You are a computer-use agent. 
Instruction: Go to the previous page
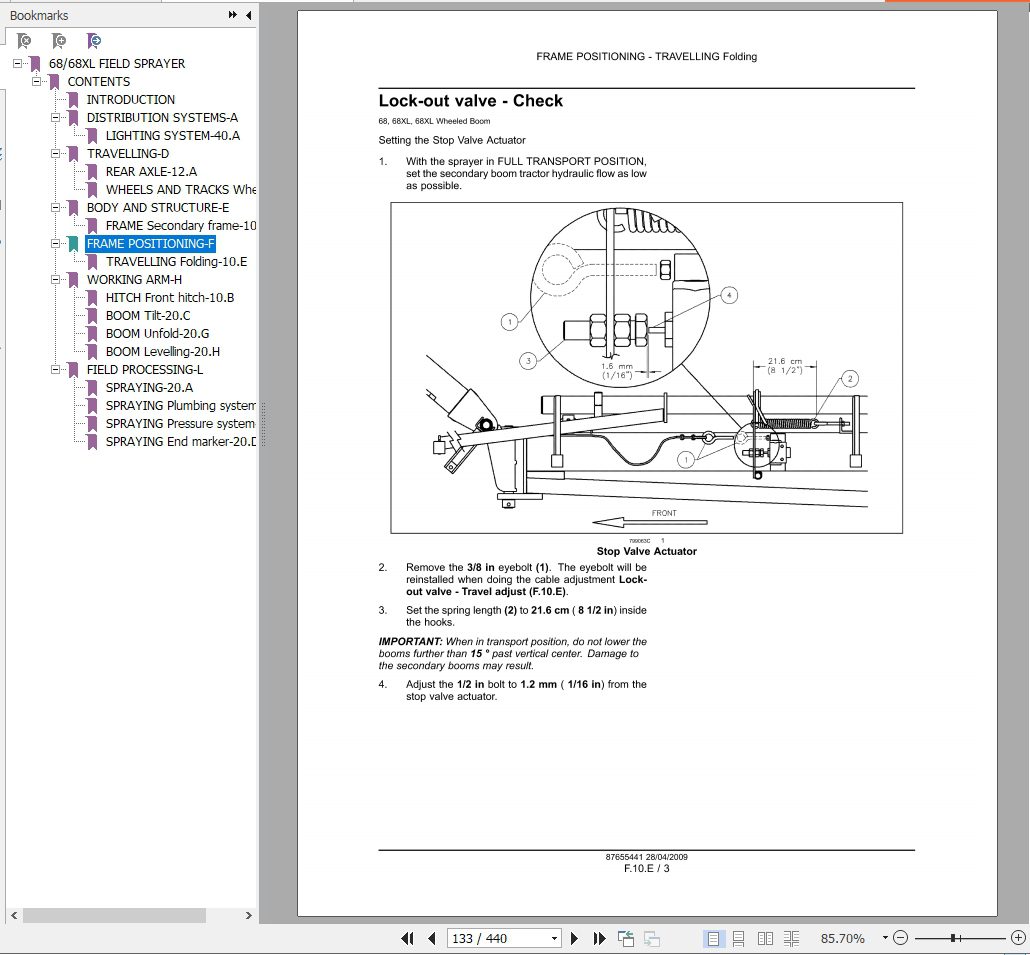tap(432, 939)
